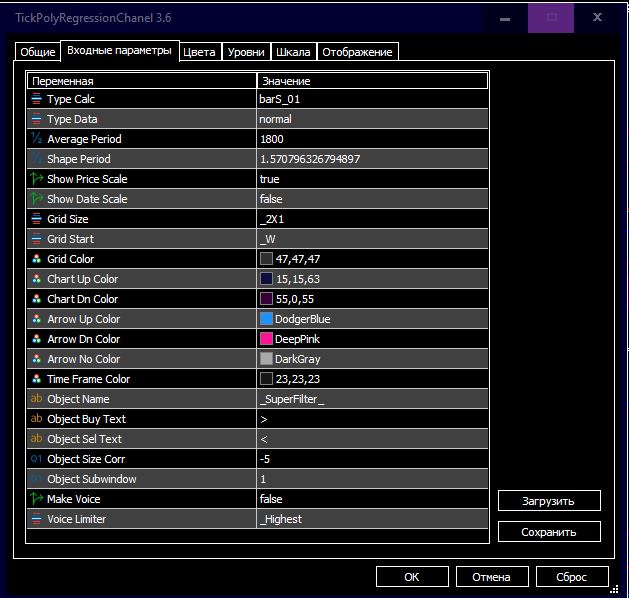Click the color icon beside Chart Up Color
629x598 pixels.
(x=37, y=279)
